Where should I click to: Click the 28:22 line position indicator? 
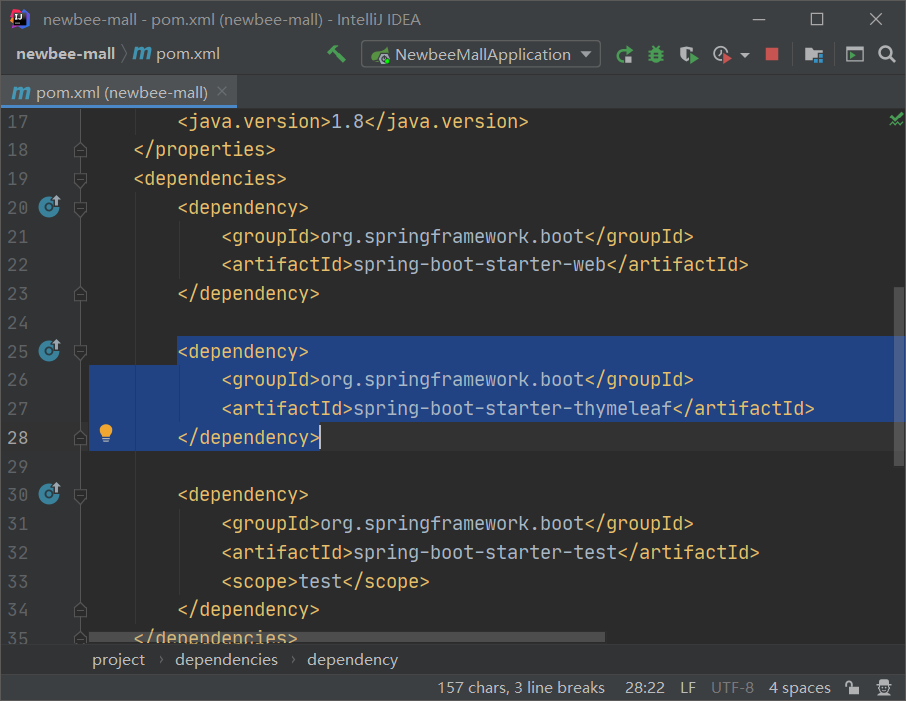tap(645, 687)
